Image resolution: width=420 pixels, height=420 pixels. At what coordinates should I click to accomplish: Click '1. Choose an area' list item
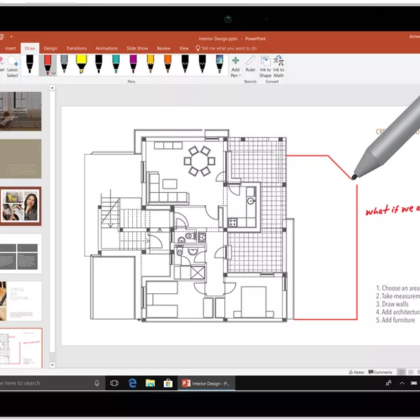398,288
